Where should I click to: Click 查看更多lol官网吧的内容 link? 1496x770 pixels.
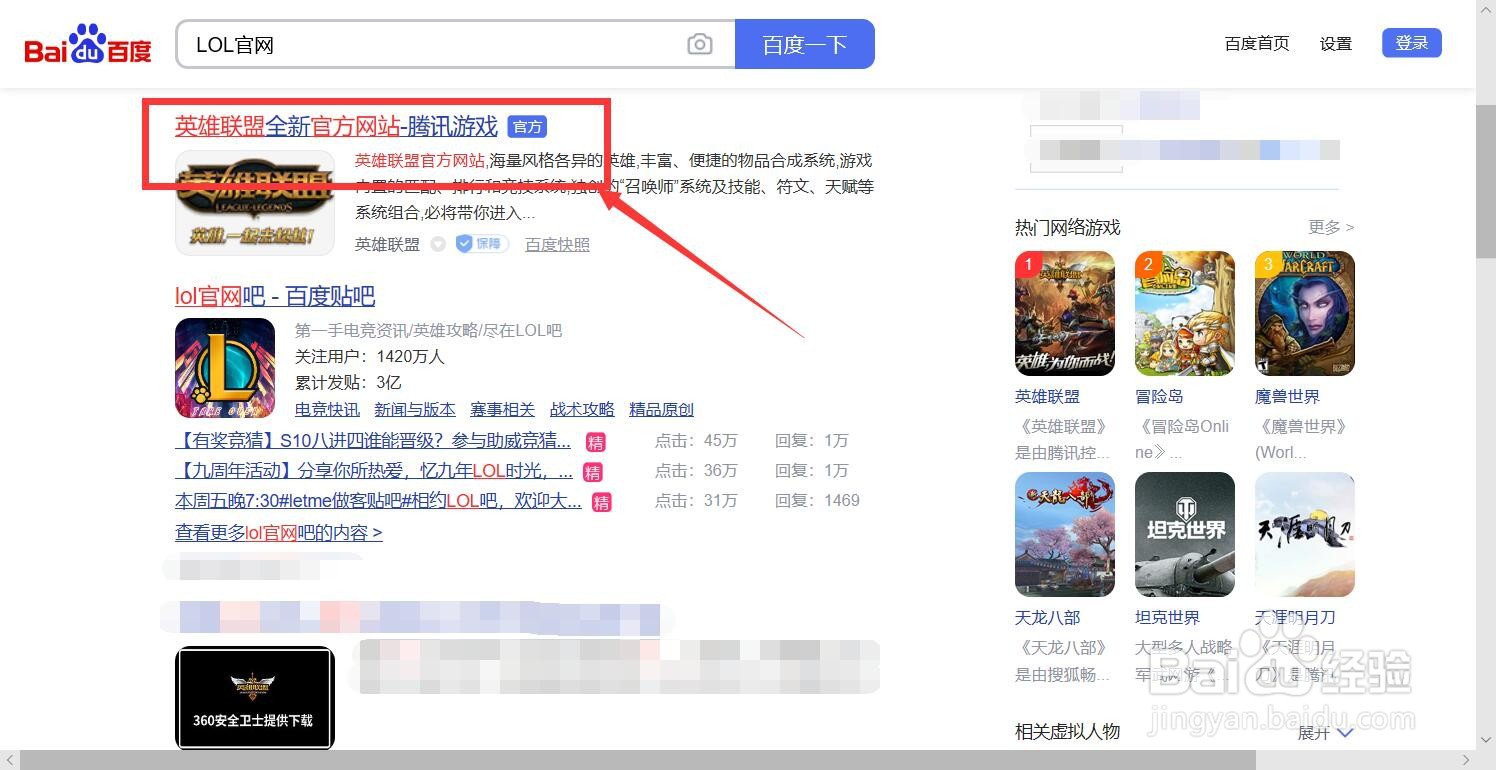[x=279, y=533]
